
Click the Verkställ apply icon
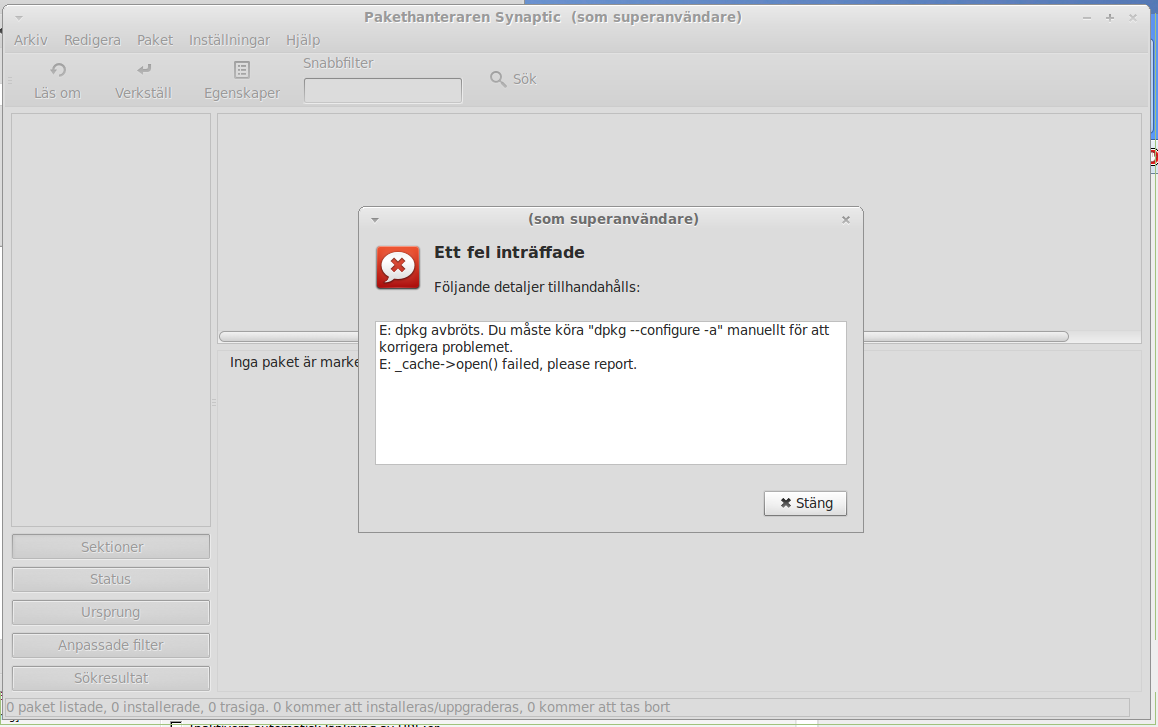point(144,69)
